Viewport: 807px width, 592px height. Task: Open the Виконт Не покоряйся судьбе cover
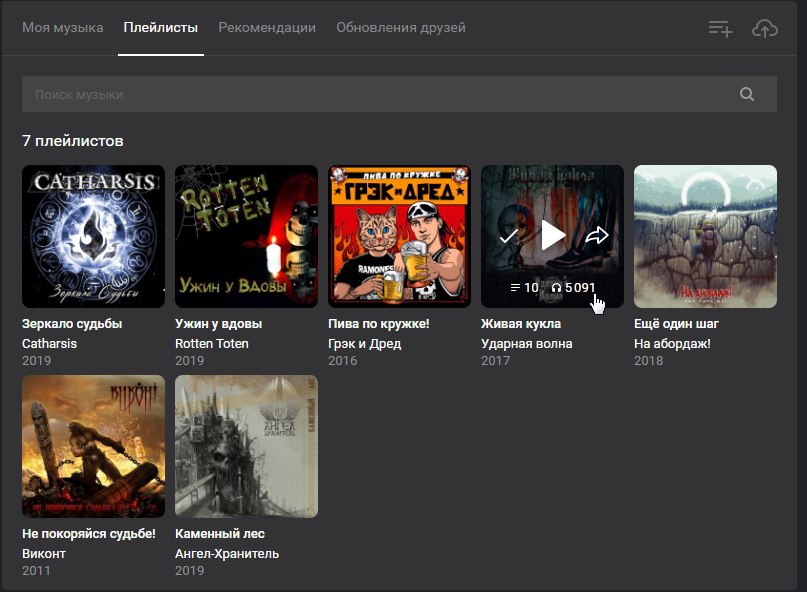94,446
